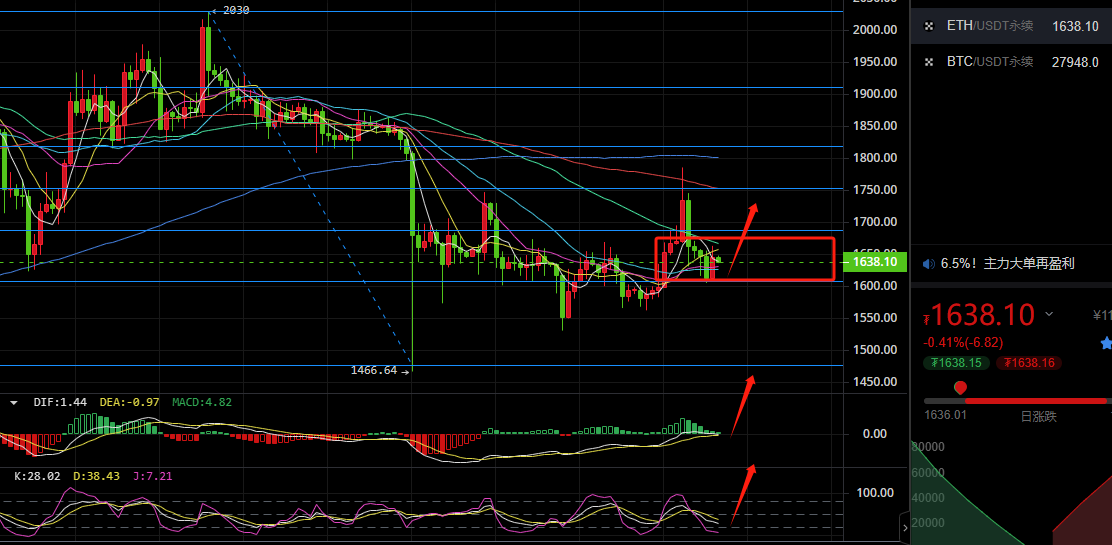Click the red daily range progress bar
The width and height of the screenshot is (1112, 545).
tap(1036, 401)
